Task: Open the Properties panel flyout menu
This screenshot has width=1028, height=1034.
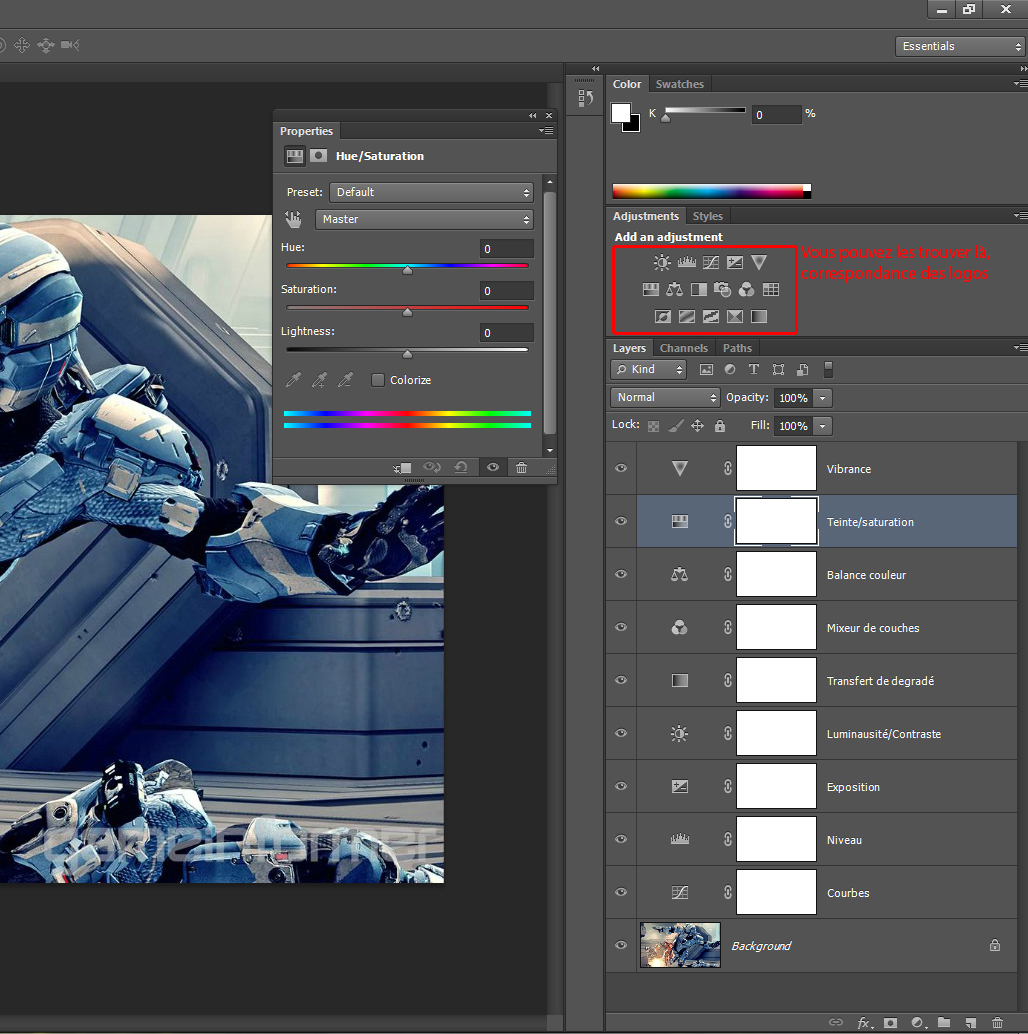Action: click(546, 131)
